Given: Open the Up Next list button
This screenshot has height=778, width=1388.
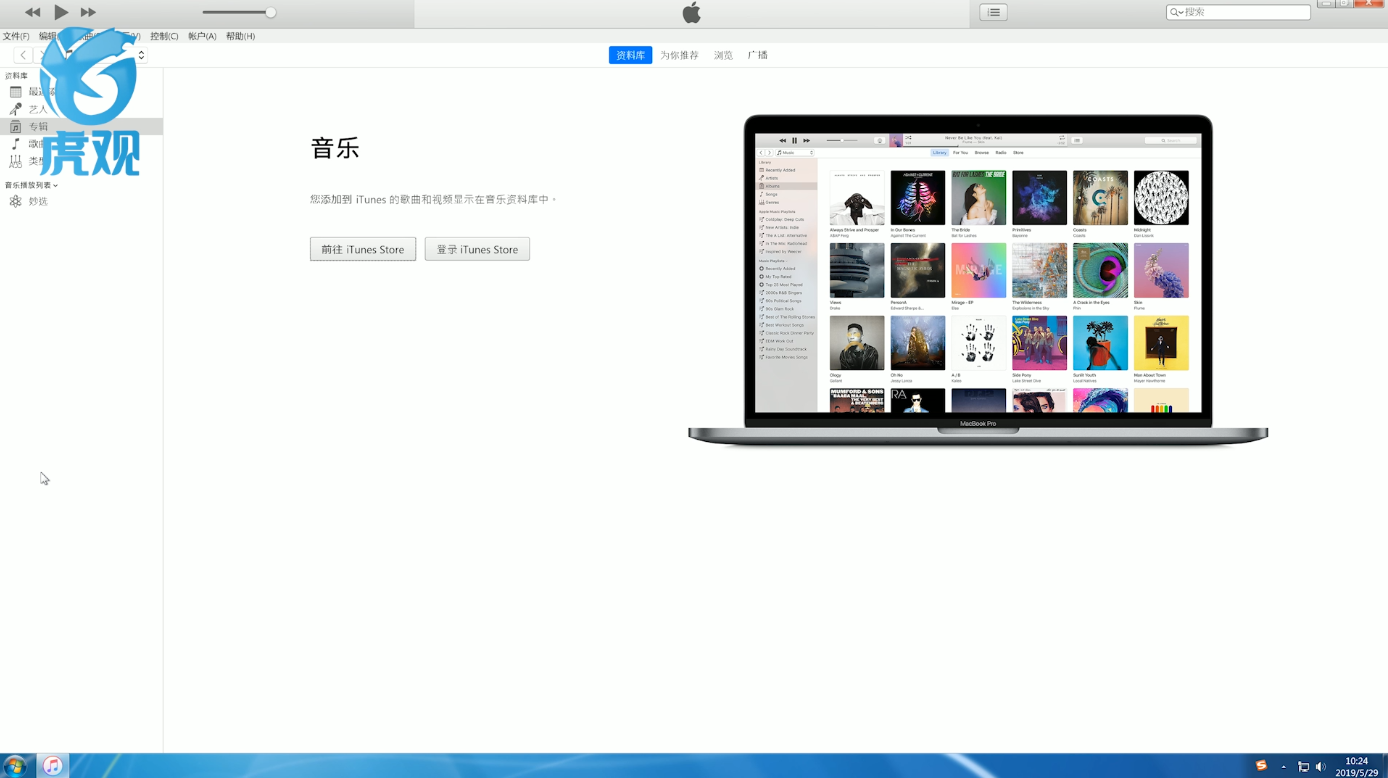Looking at the screenshot, I should pos(993,12).
